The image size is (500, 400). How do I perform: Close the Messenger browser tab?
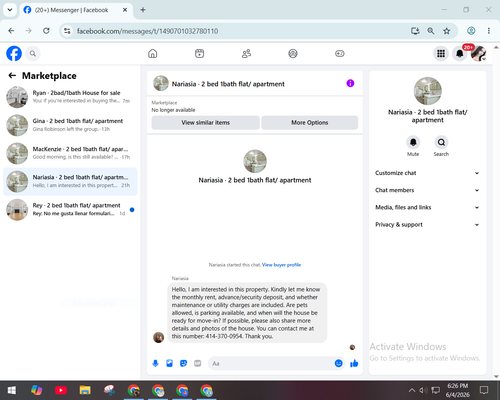point(125,10)
